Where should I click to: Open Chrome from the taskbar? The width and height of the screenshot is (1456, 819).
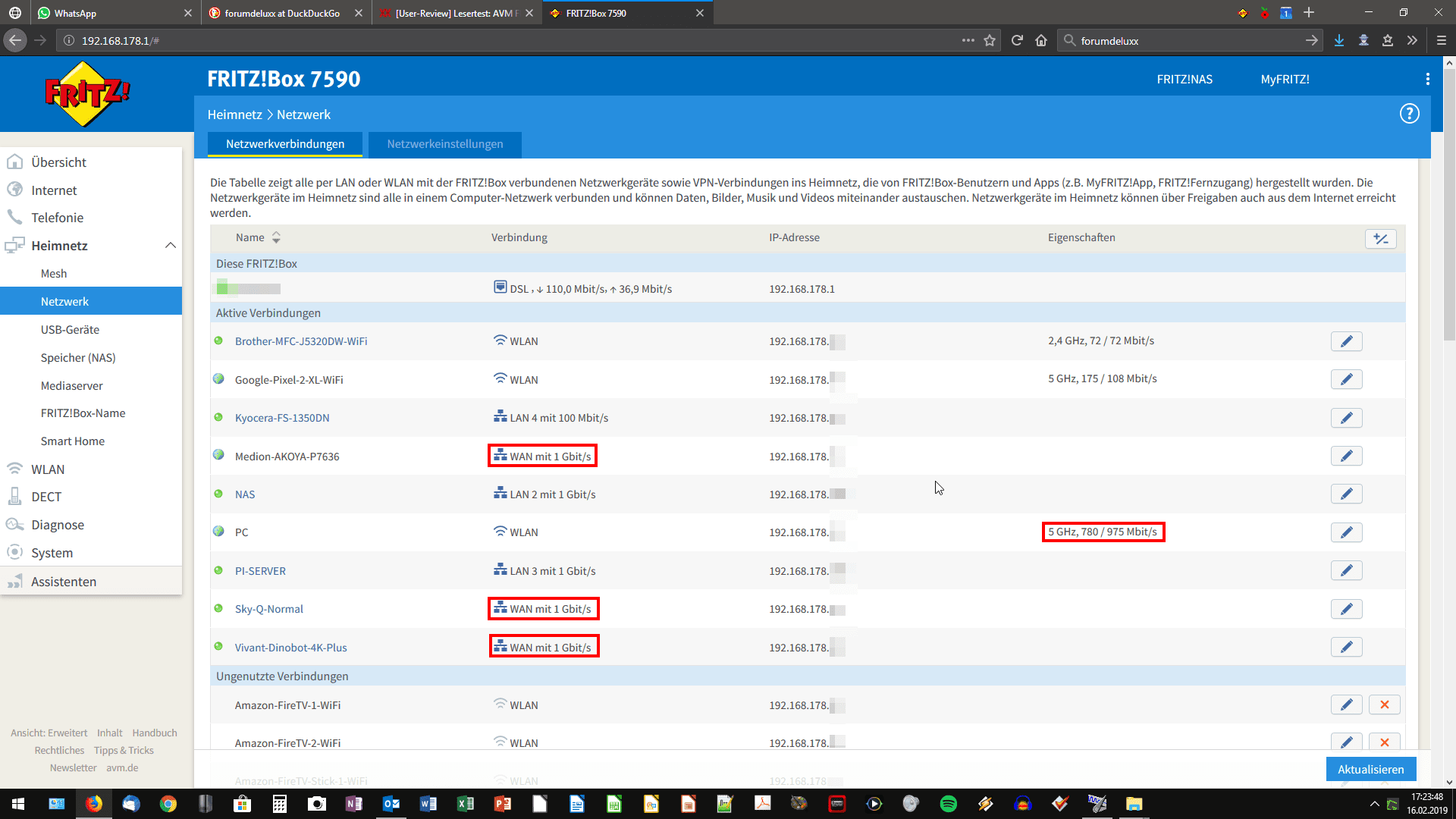coord(168,804)
